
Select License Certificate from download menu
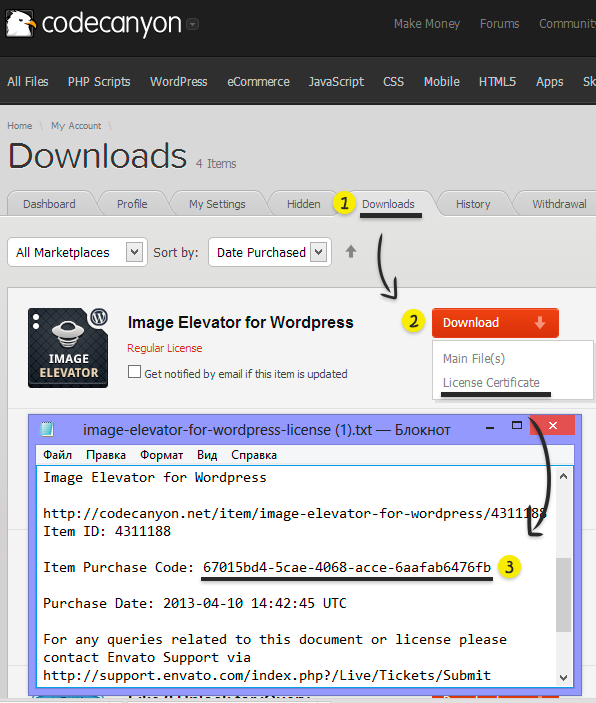click(x=491, y=382)
